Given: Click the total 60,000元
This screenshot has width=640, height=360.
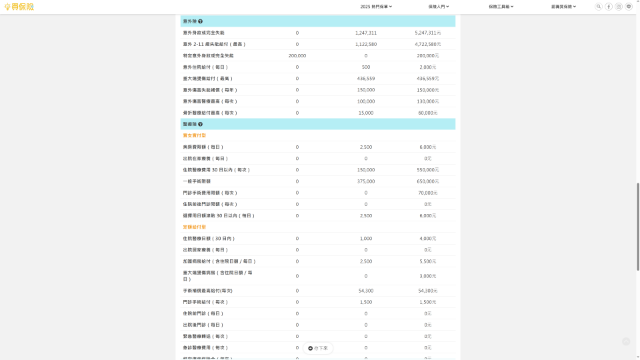Looking at the screenshot, I should [x=428, y=113].
